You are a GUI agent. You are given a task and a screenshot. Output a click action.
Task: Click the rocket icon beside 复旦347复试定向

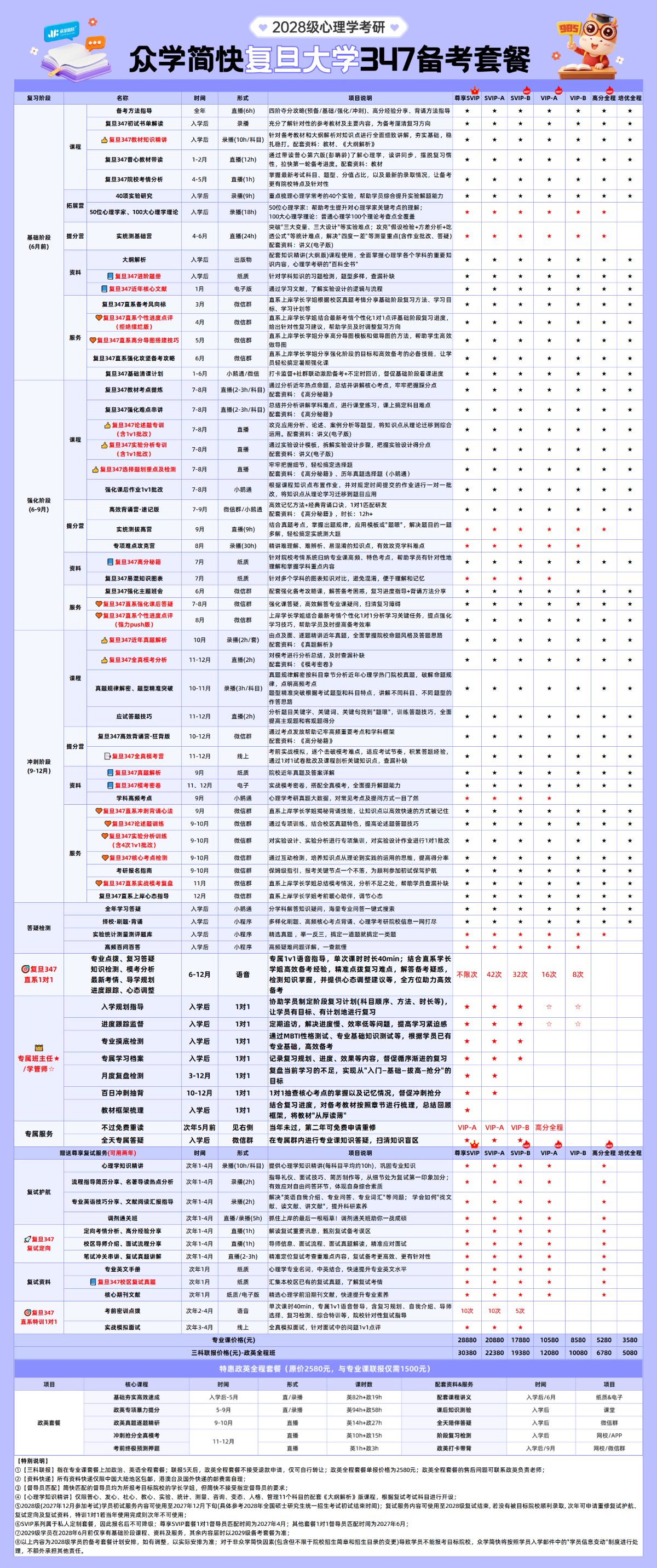point(27,1239)
